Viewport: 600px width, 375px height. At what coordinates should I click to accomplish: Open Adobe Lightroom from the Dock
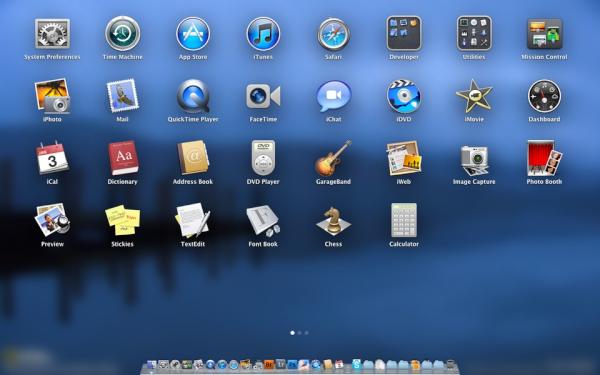pos(280,365)
